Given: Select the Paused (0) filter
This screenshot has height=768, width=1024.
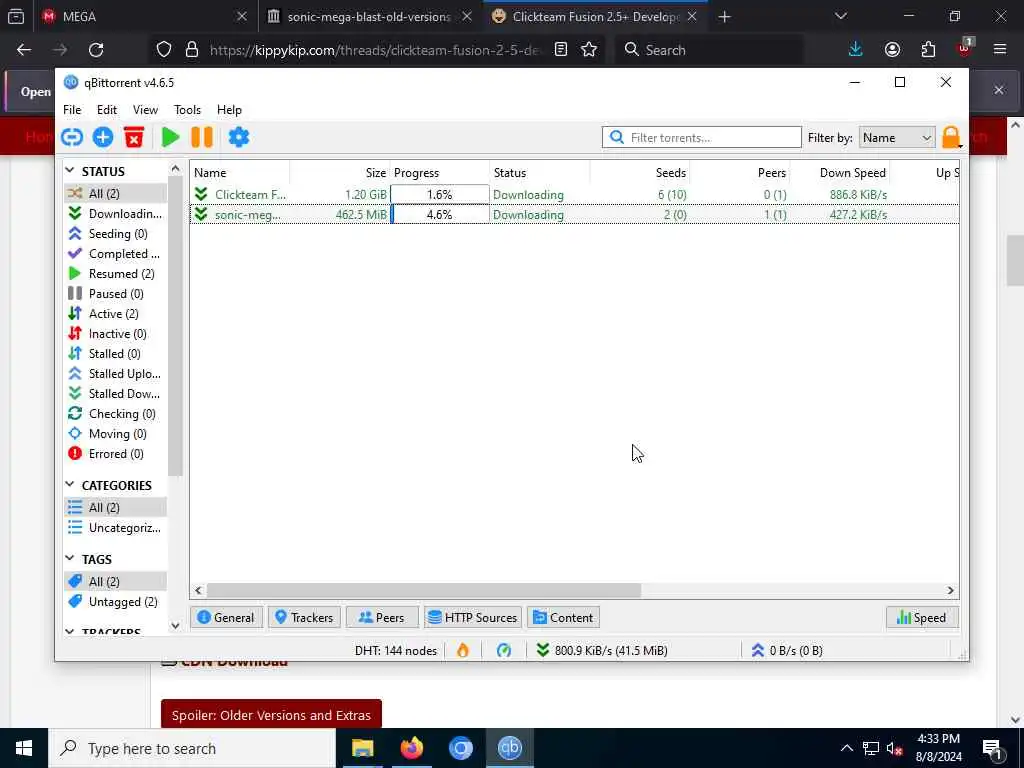Looking at the screenshot, I should point(115,294).
